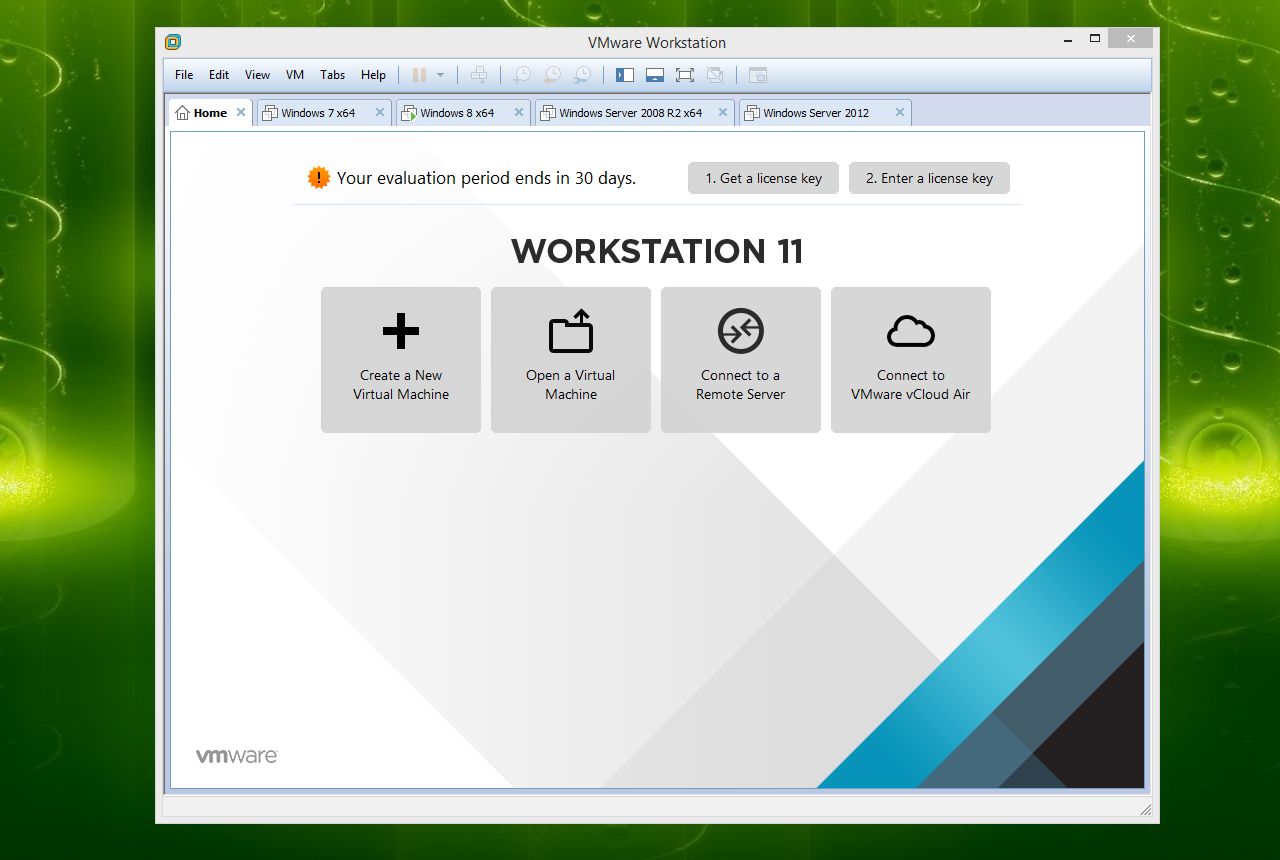Click Connect to VMware vCloud Air label
The image size is (1280, 860).
(911, 385)
